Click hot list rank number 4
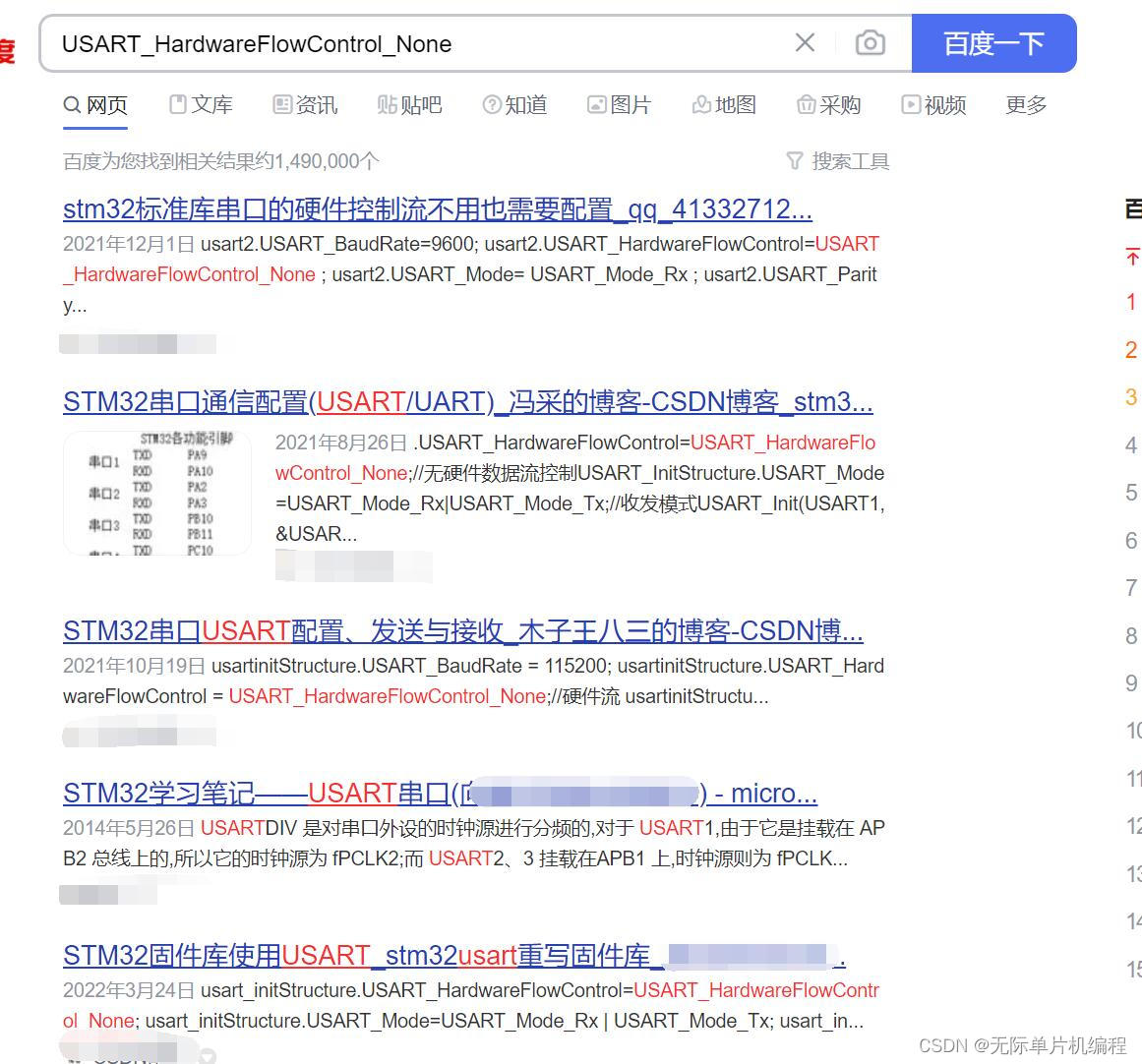 click(1131, 444)
